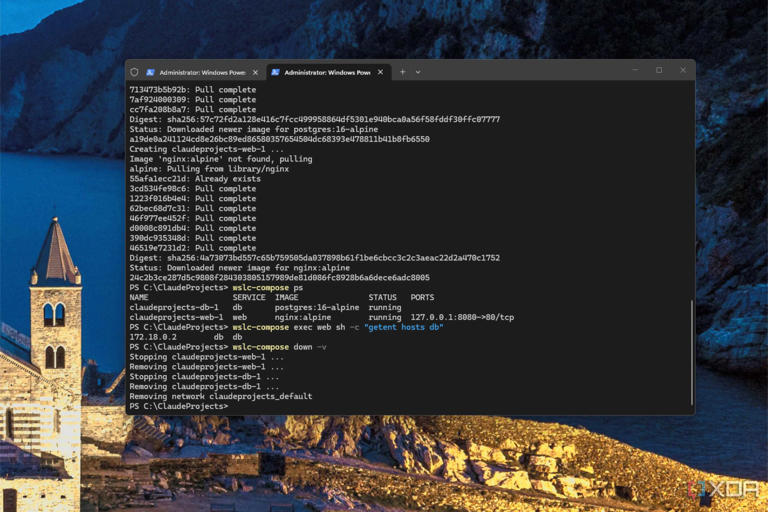
Task: Click 'alpine: Pulling from library/nginx' line
Action: coord(209,169)
